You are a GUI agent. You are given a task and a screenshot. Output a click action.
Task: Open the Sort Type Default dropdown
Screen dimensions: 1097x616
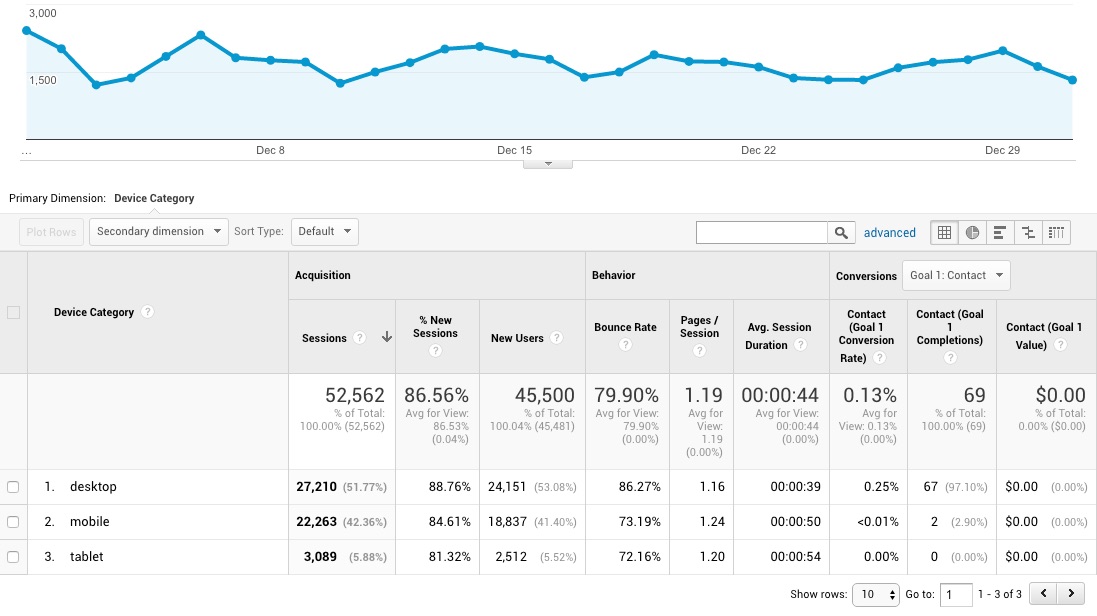point(325,232)
